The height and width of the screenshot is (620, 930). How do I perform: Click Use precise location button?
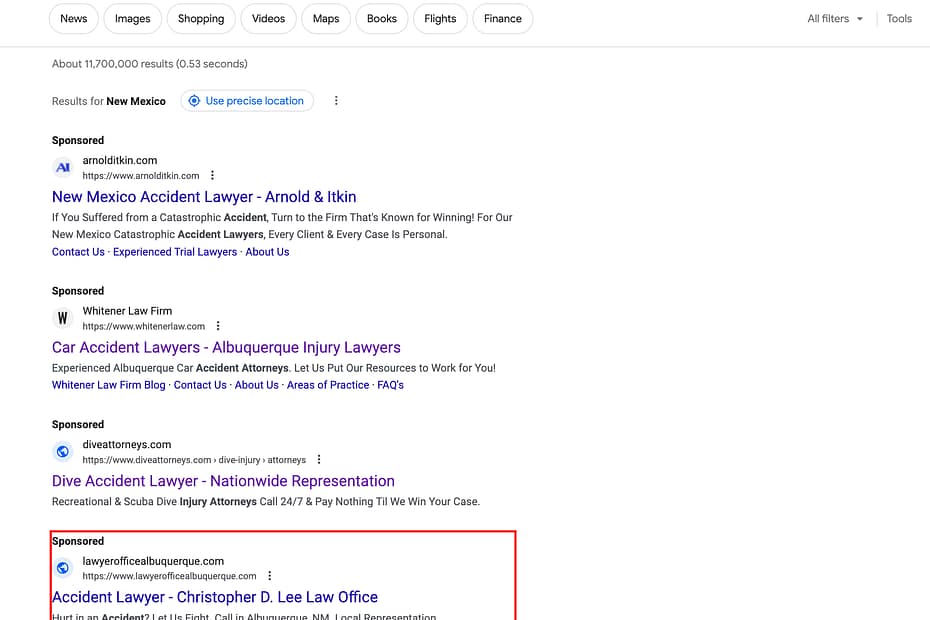pos(247,101)
